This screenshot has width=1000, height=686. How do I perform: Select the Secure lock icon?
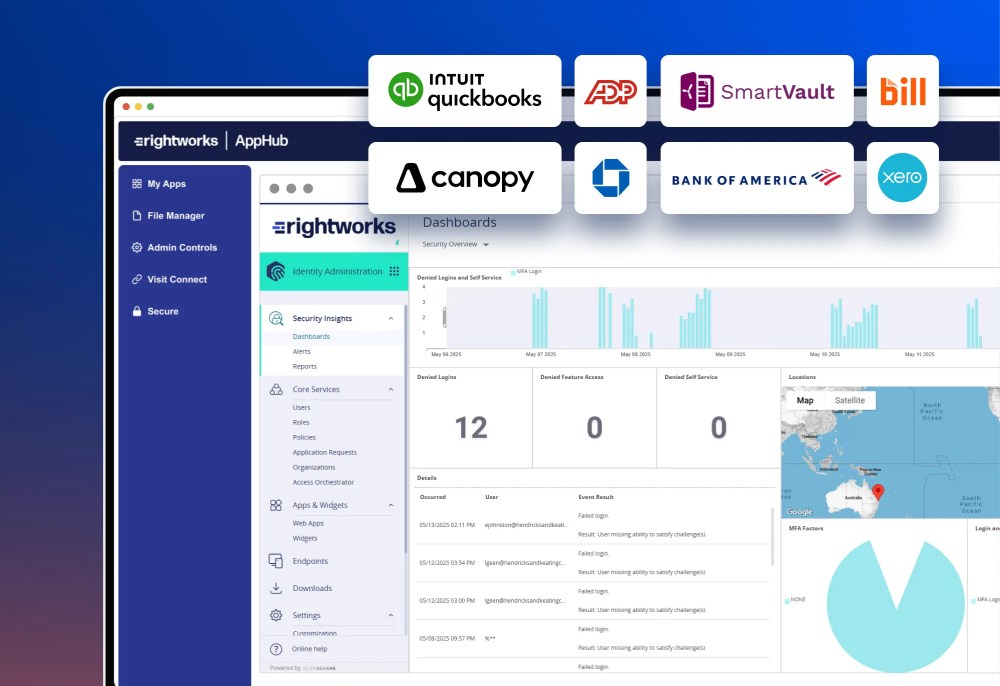(x=139, y=311)
